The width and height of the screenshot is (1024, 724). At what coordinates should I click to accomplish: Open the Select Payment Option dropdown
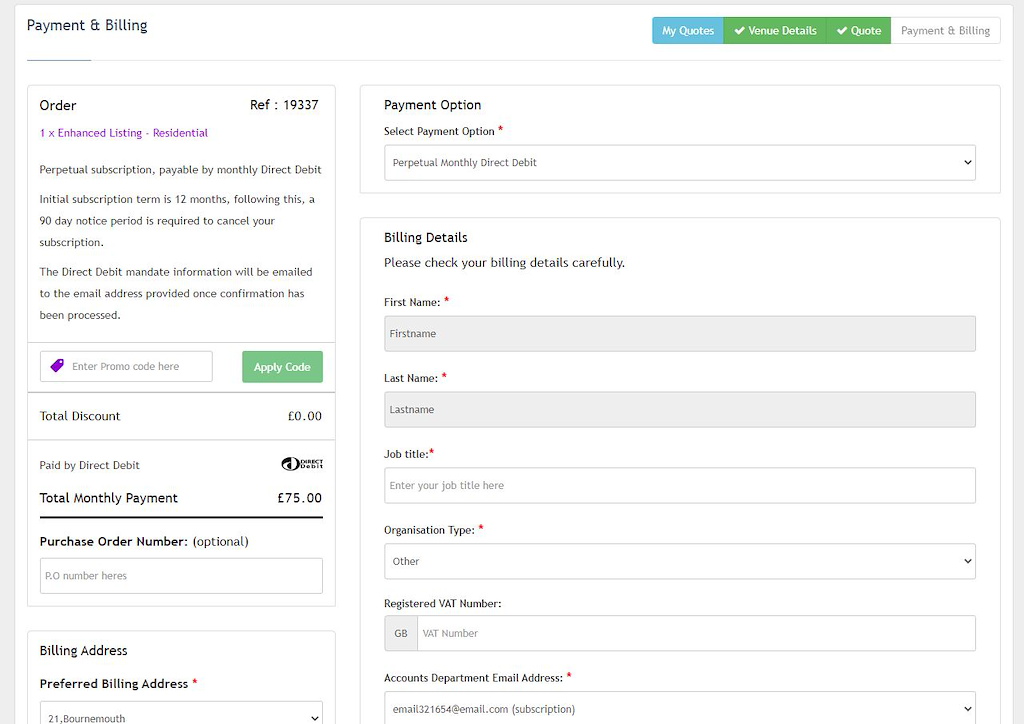point(680,163)
